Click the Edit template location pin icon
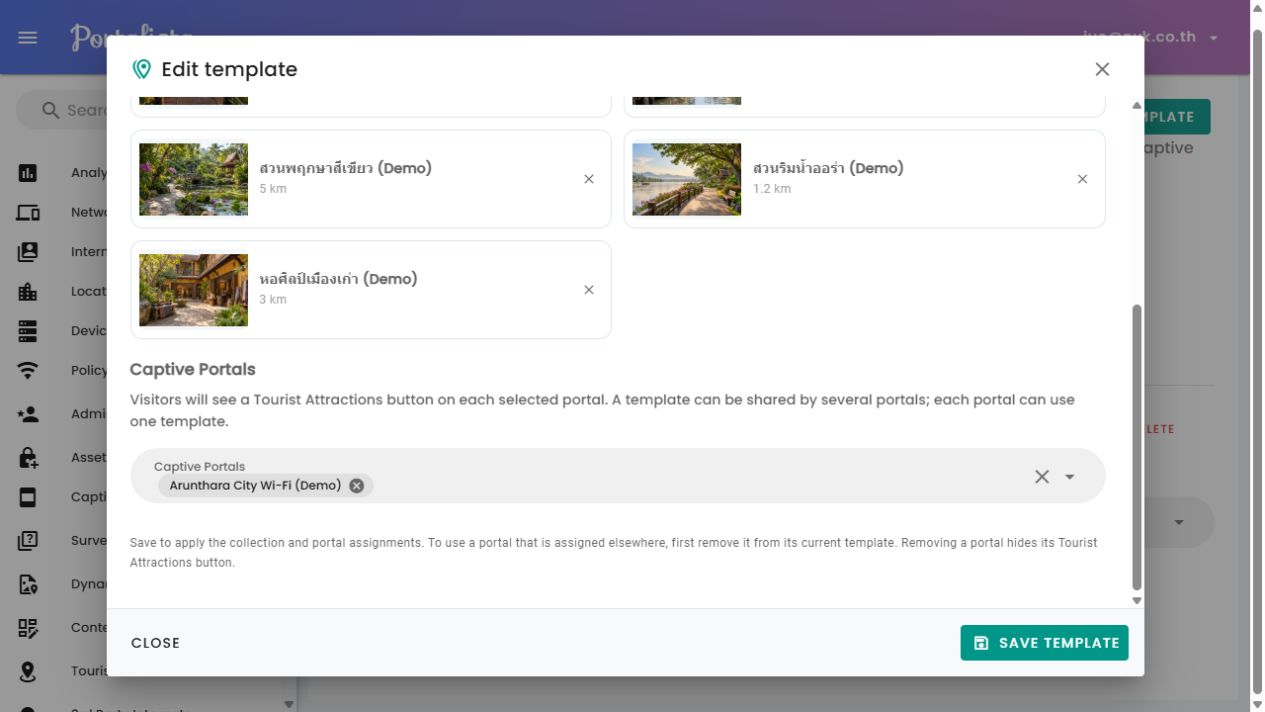The height and width of the screenshot is (712, 1265). 142,69
